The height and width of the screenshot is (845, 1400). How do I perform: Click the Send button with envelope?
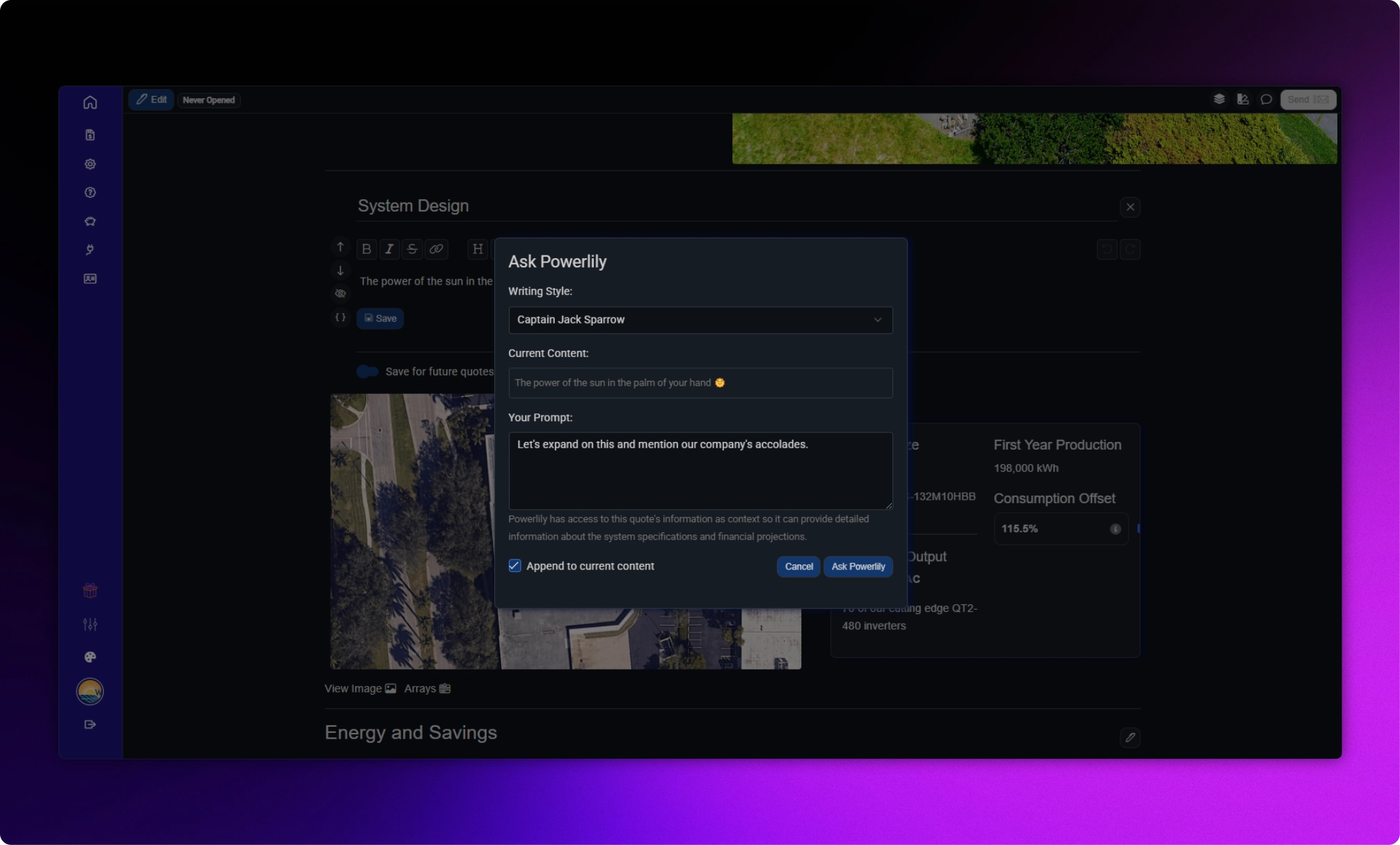1307,100
